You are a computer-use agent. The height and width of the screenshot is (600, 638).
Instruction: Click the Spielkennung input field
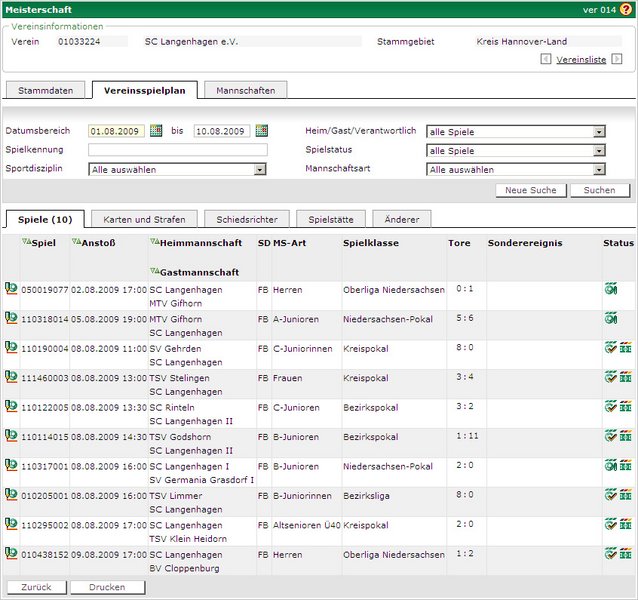tap(178, 150)
